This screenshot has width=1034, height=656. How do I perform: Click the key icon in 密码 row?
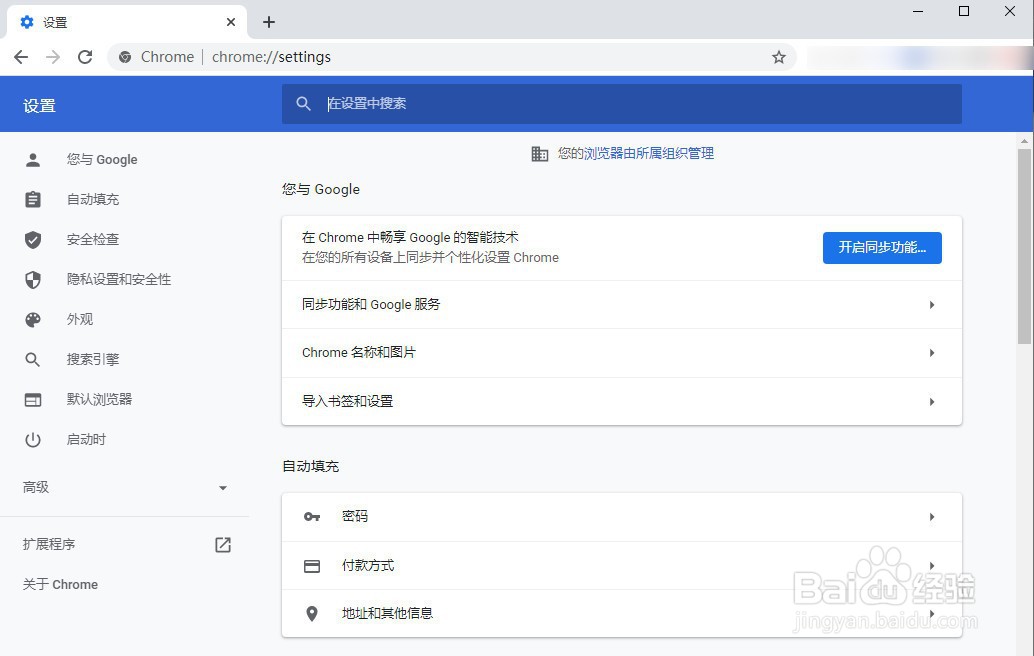[x=312, y=516]
